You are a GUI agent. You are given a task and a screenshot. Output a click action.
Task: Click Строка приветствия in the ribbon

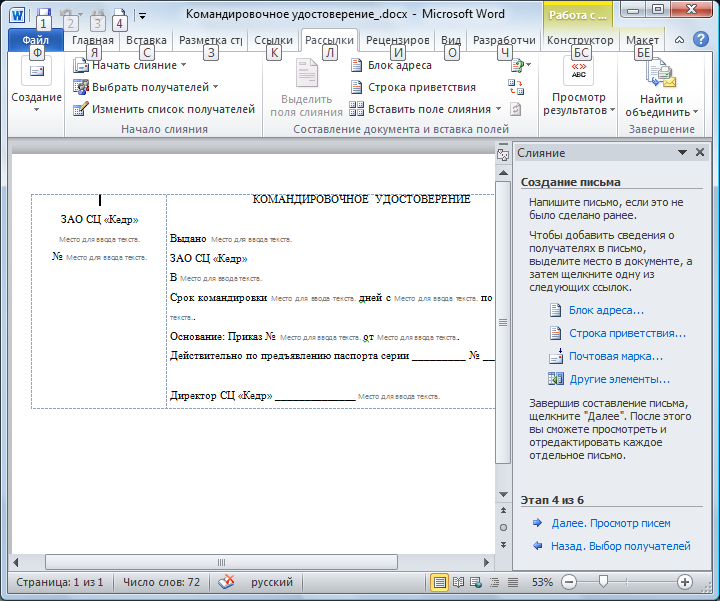point(413,87)
